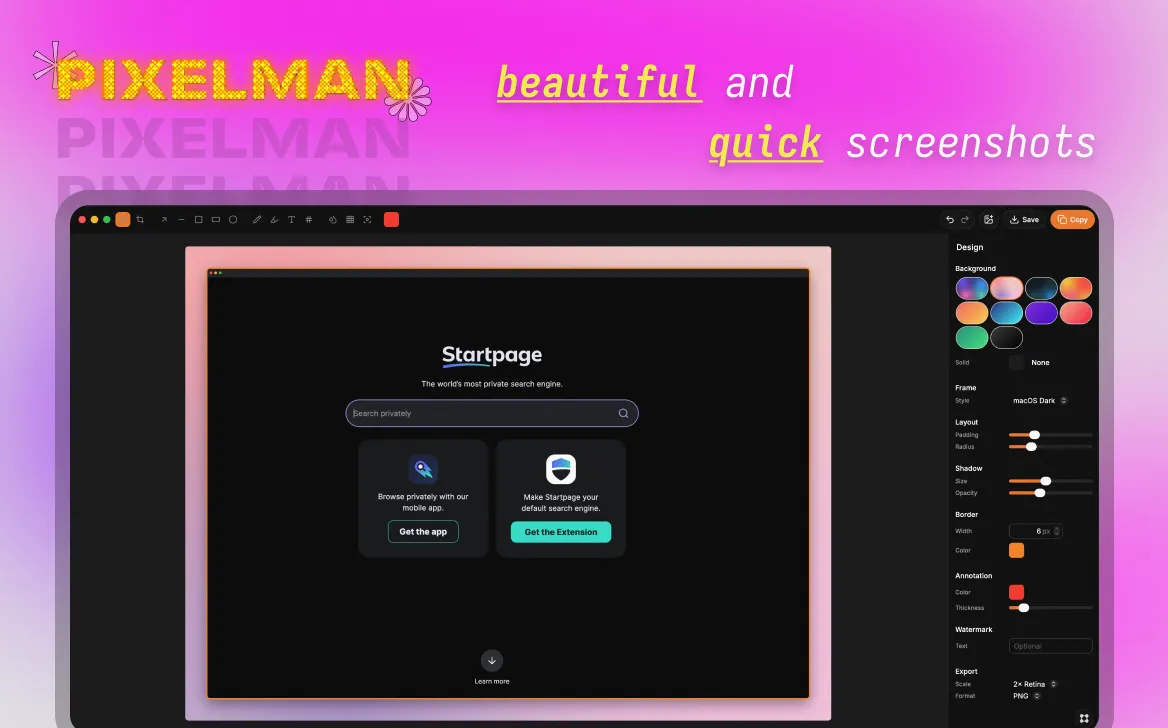Viewport: 1168px width, 728px height.
Task: Open the orange Border Color swatch
Action: [x=1016, y=551]
